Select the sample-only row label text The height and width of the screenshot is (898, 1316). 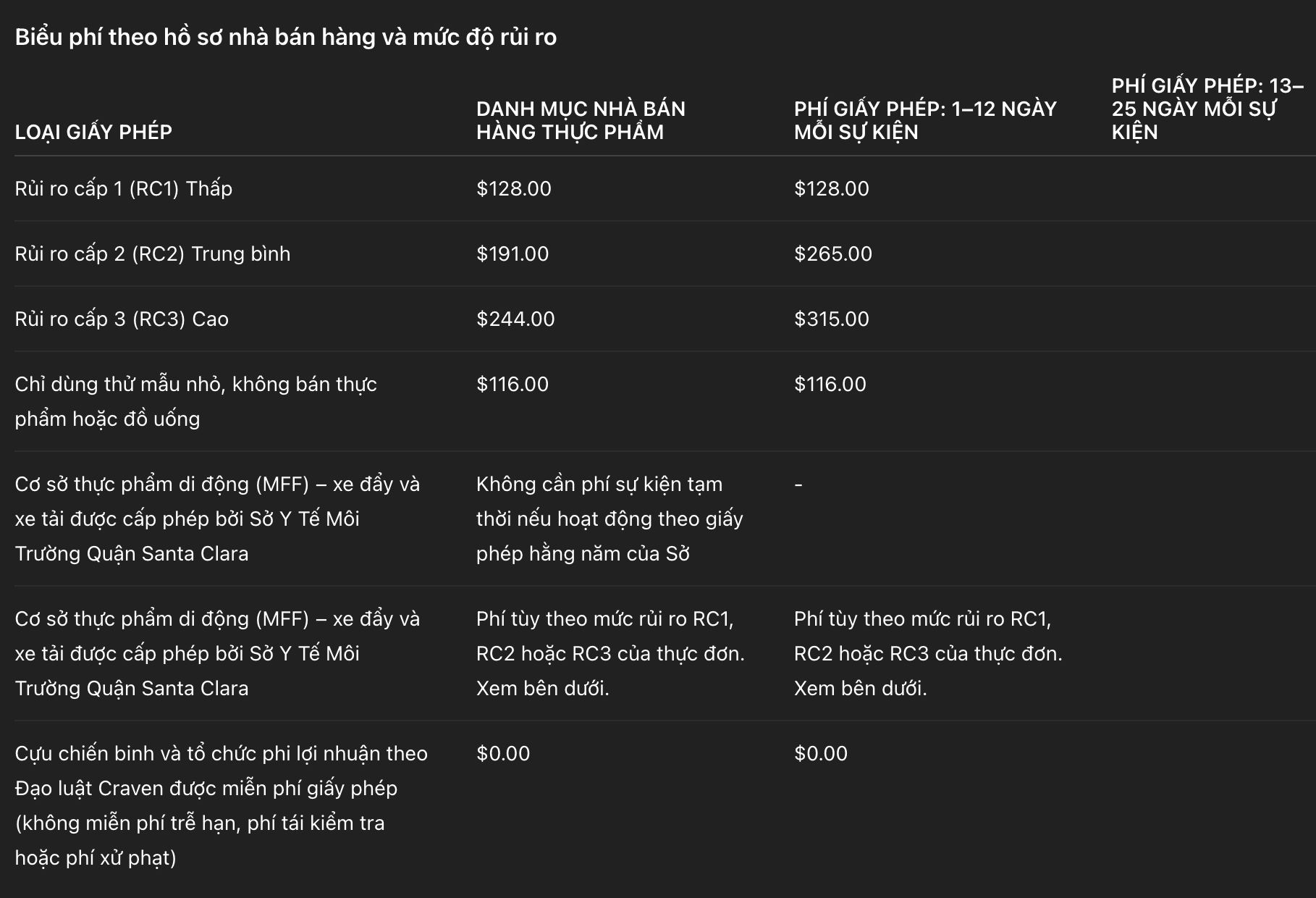tap(195, 401)
